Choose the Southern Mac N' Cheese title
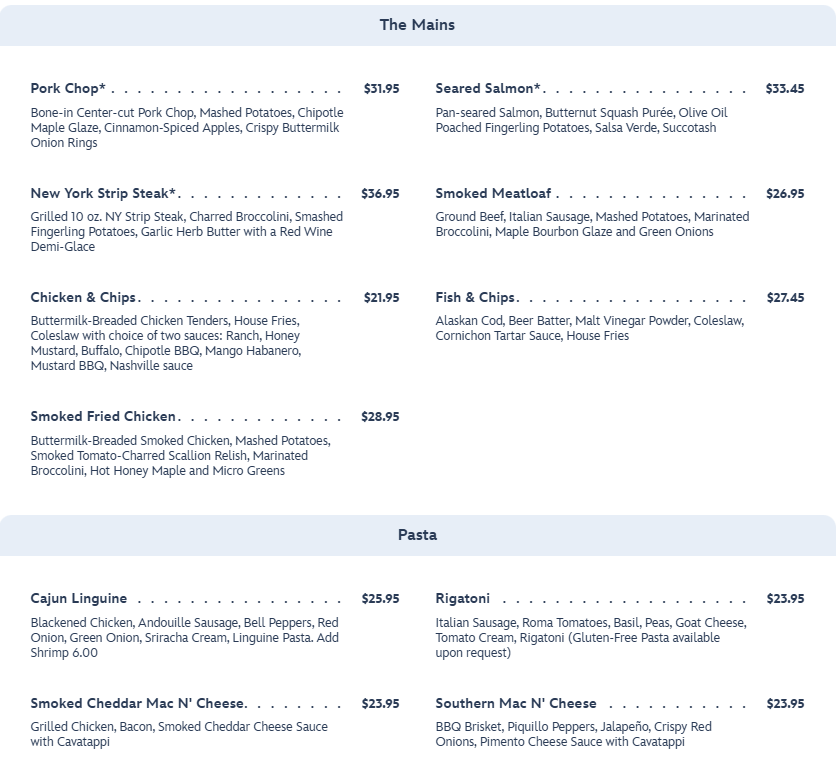 [x=516, y=704]
